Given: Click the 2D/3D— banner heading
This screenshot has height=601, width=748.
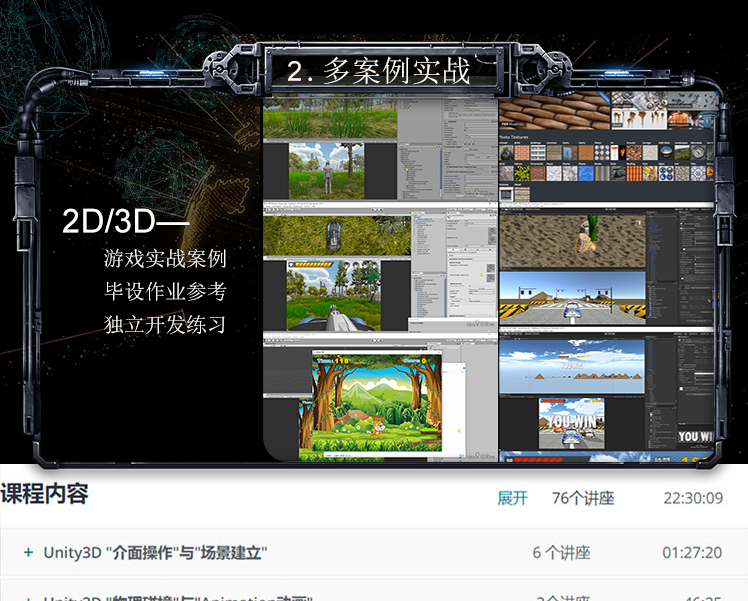Looking at the screenshot, I should pos(125,221).
